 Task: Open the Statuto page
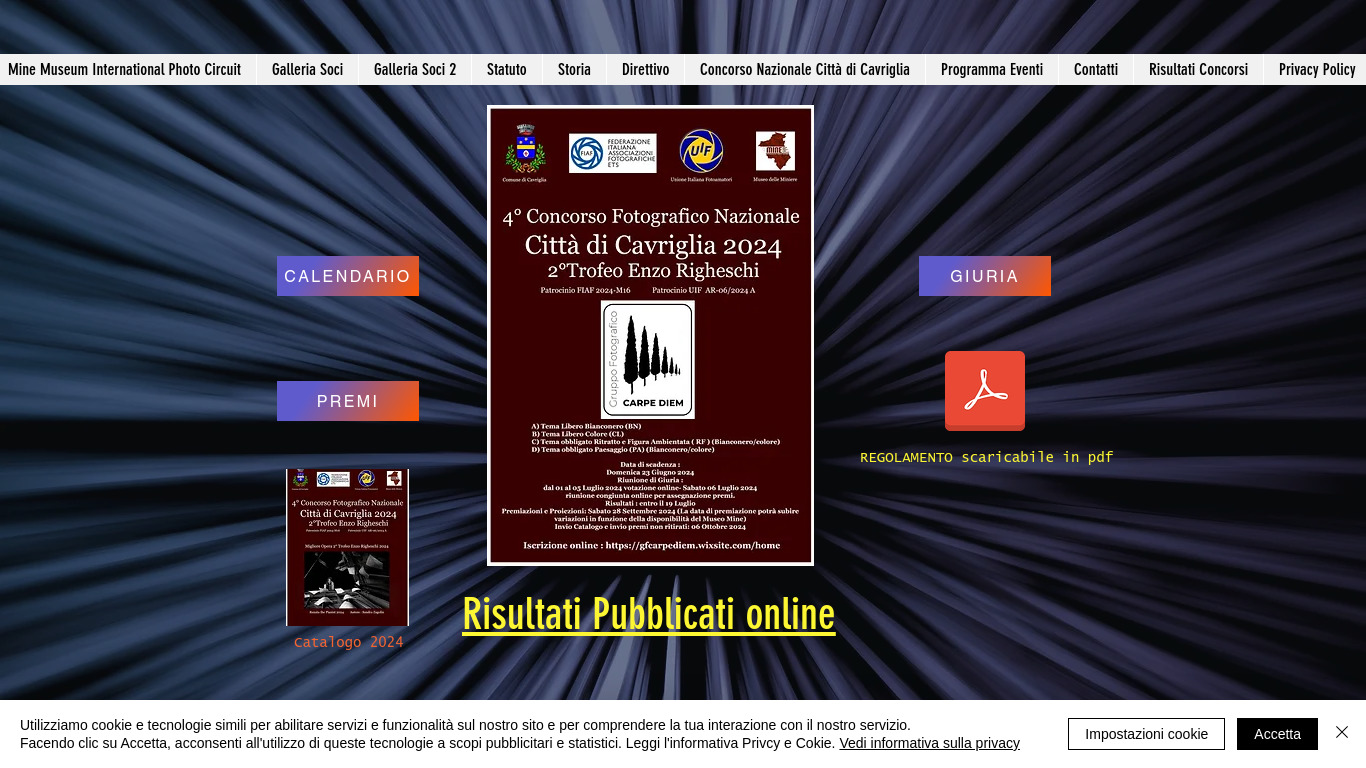click(x=506, y=70)
